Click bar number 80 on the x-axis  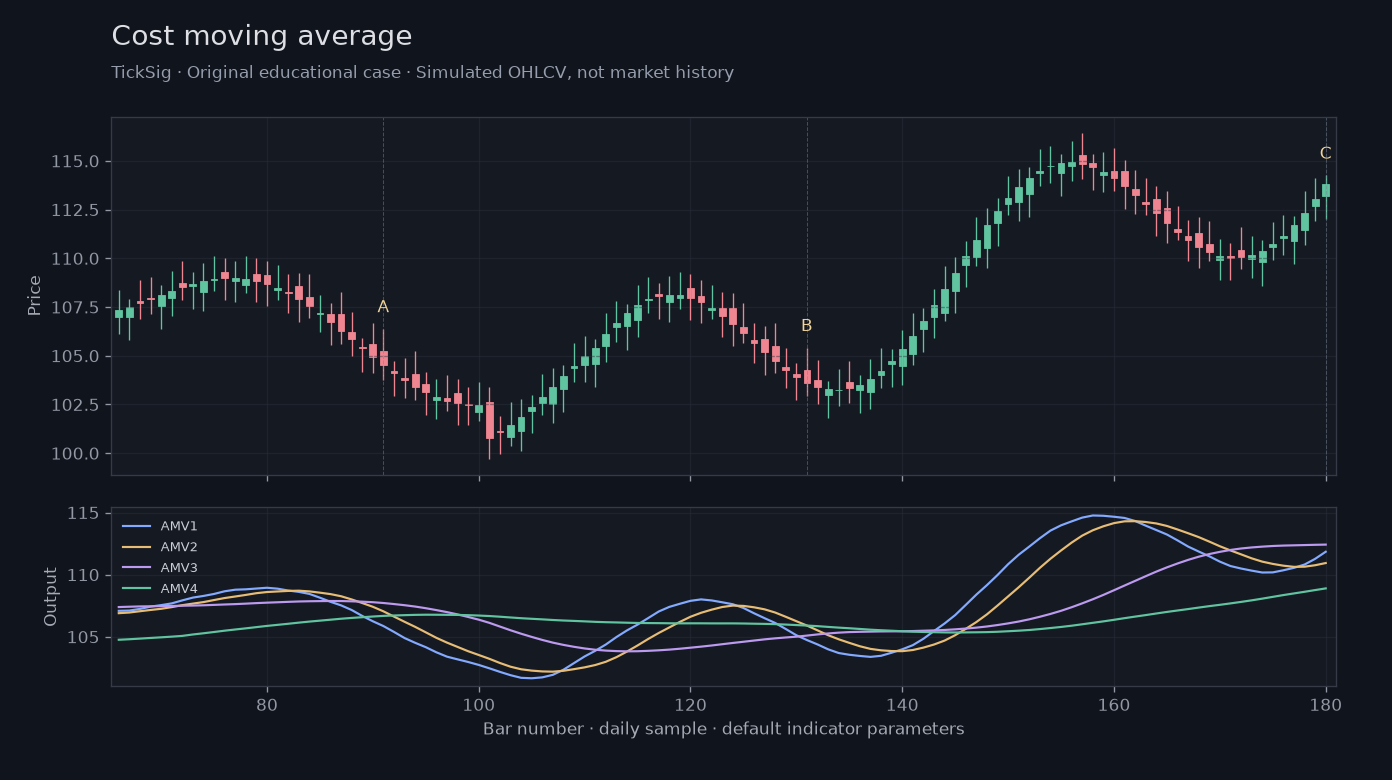click(x=267, y=703)
